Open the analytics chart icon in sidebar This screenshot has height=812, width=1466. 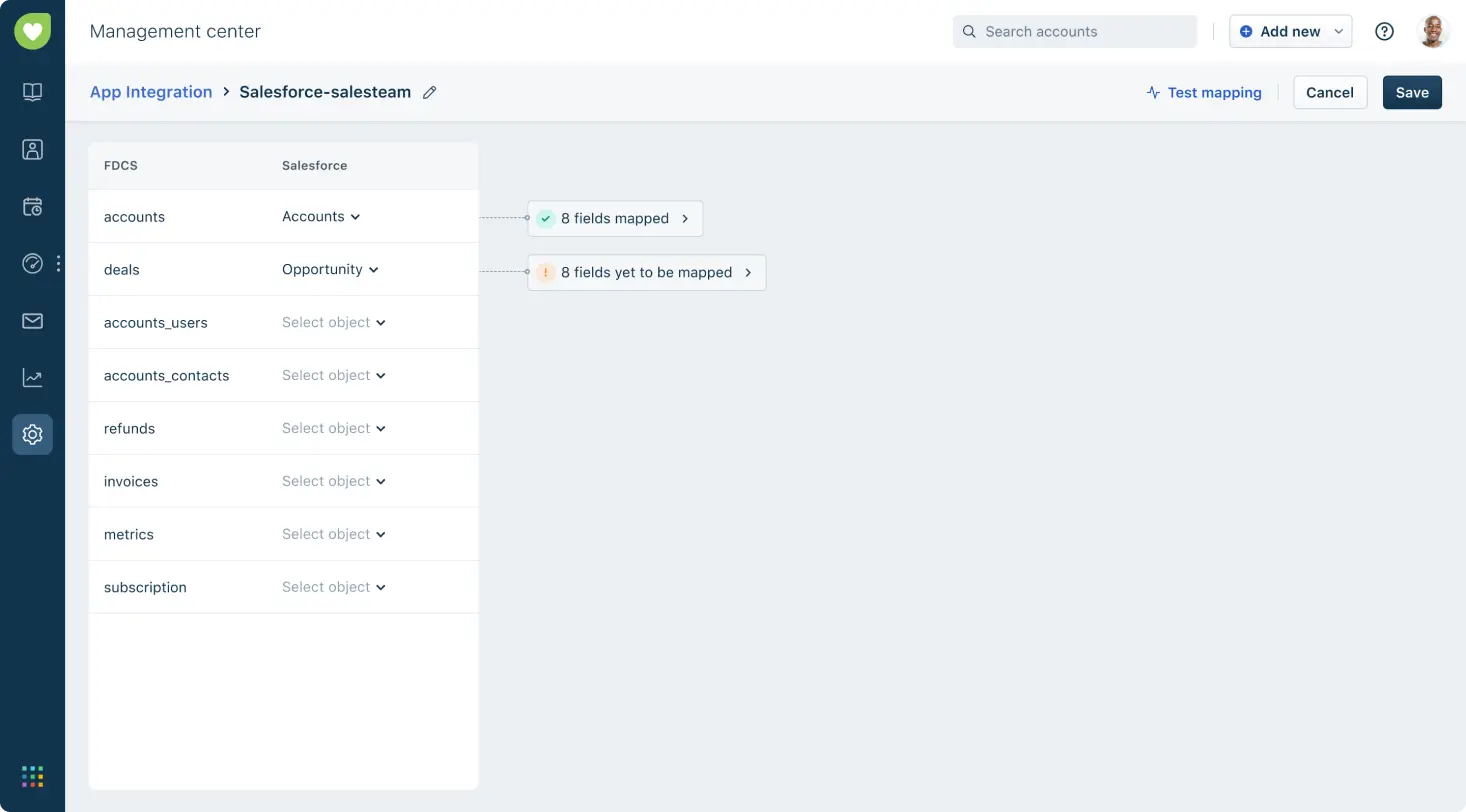(x=32, y=378)
